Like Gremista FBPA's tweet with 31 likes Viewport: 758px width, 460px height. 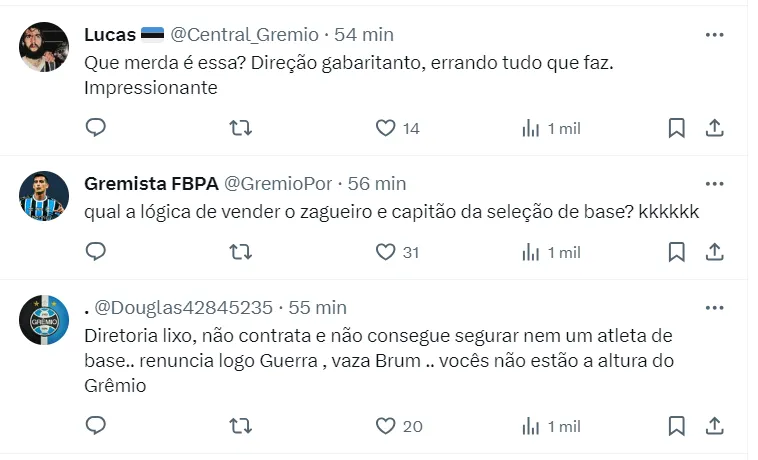coord(386,252)
